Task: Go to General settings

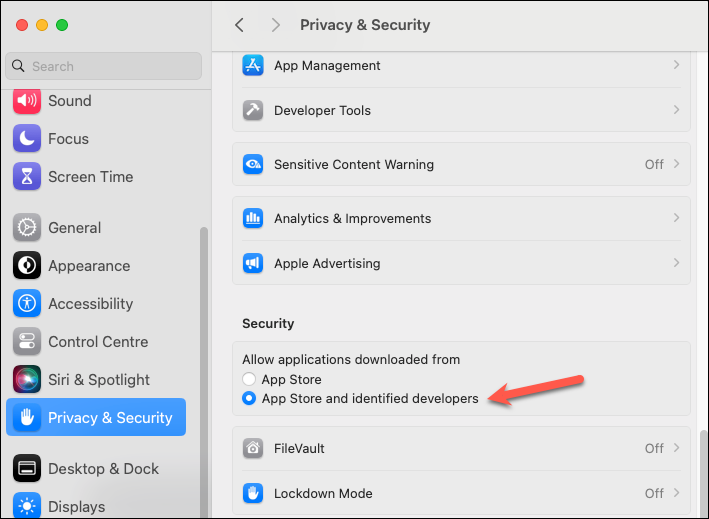Action: coord(75,228)
